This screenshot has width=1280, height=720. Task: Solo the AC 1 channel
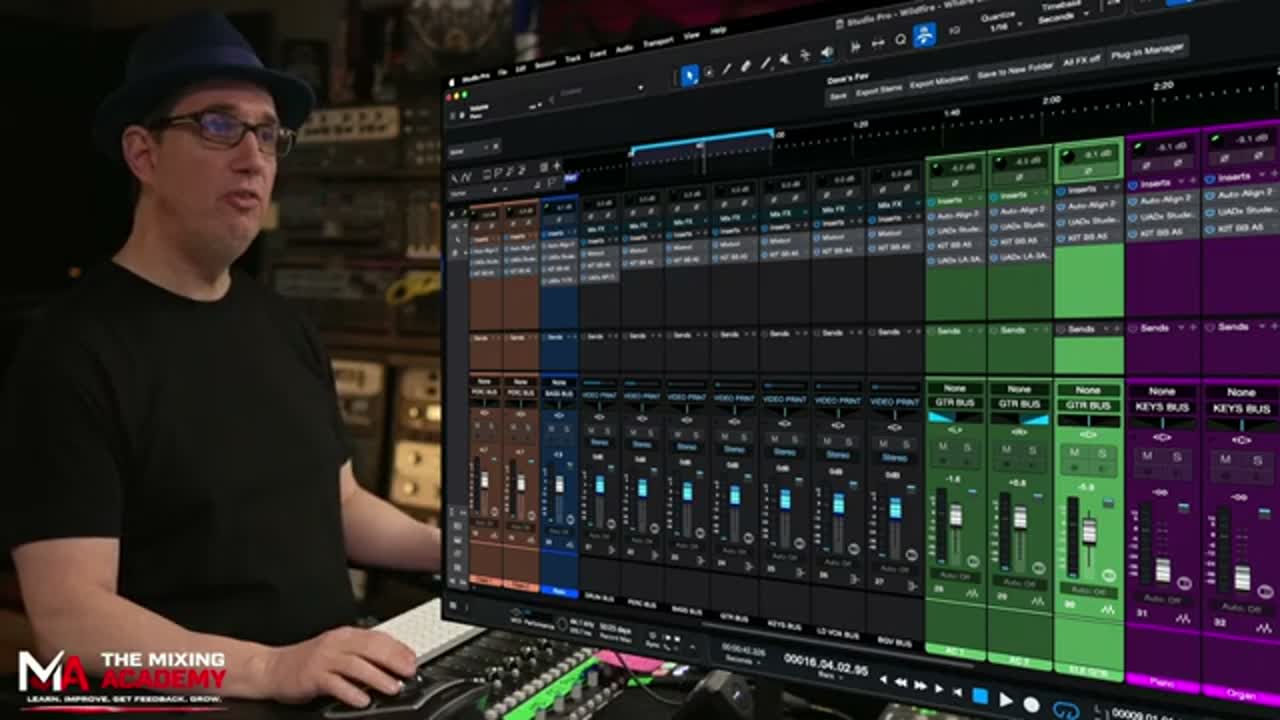click(967, 447)
